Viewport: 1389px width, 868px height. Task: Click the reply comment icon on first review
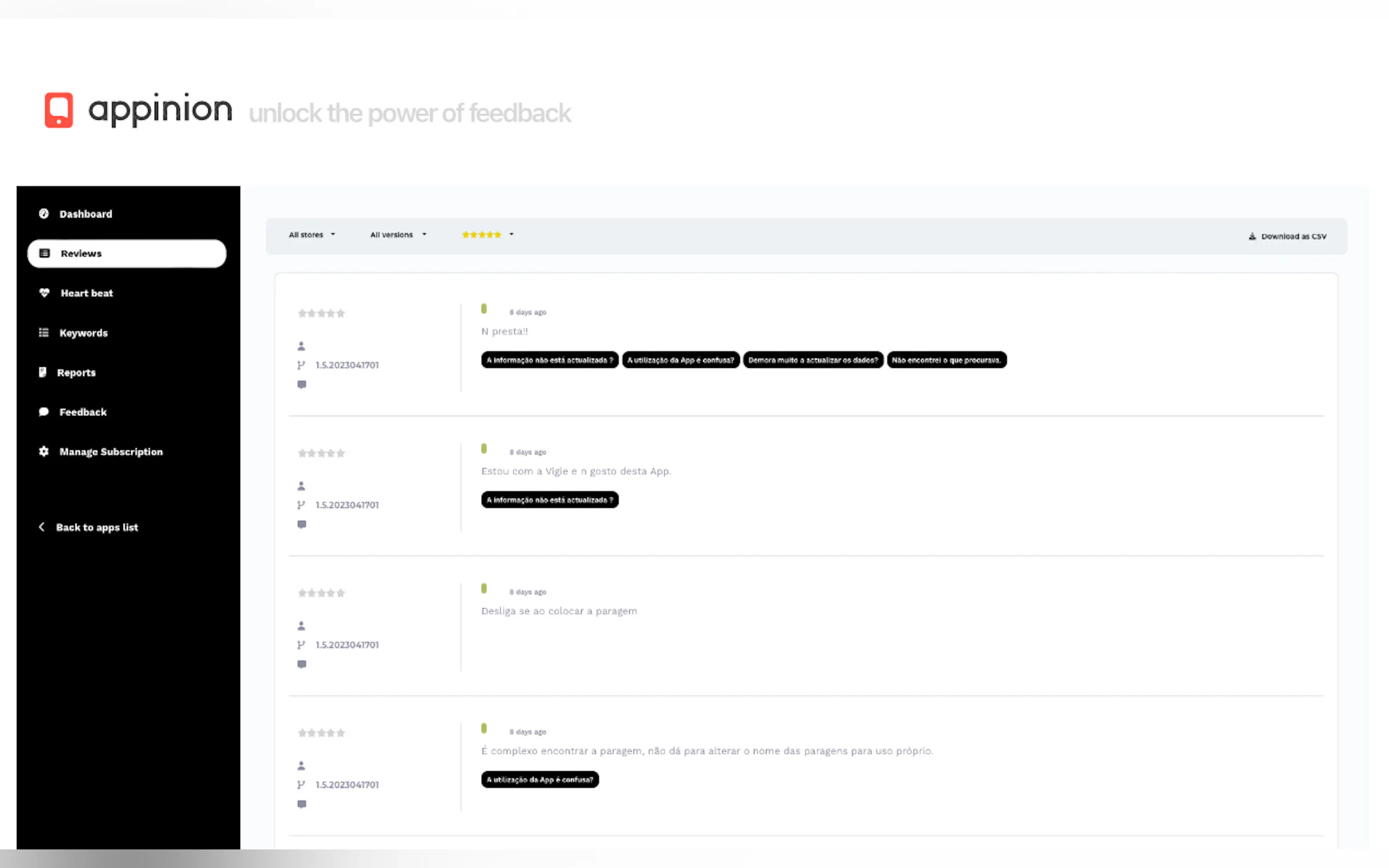(x=301, y=385)
